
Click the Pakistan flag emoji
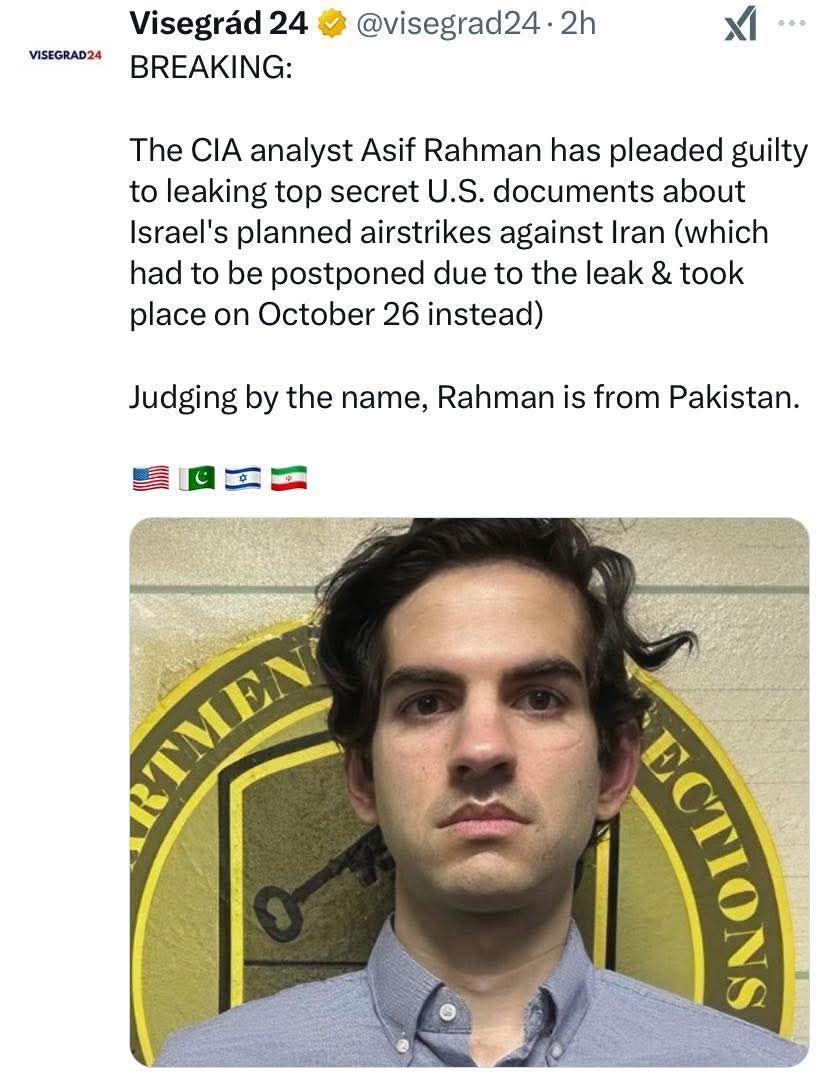(x=197, y=478)
